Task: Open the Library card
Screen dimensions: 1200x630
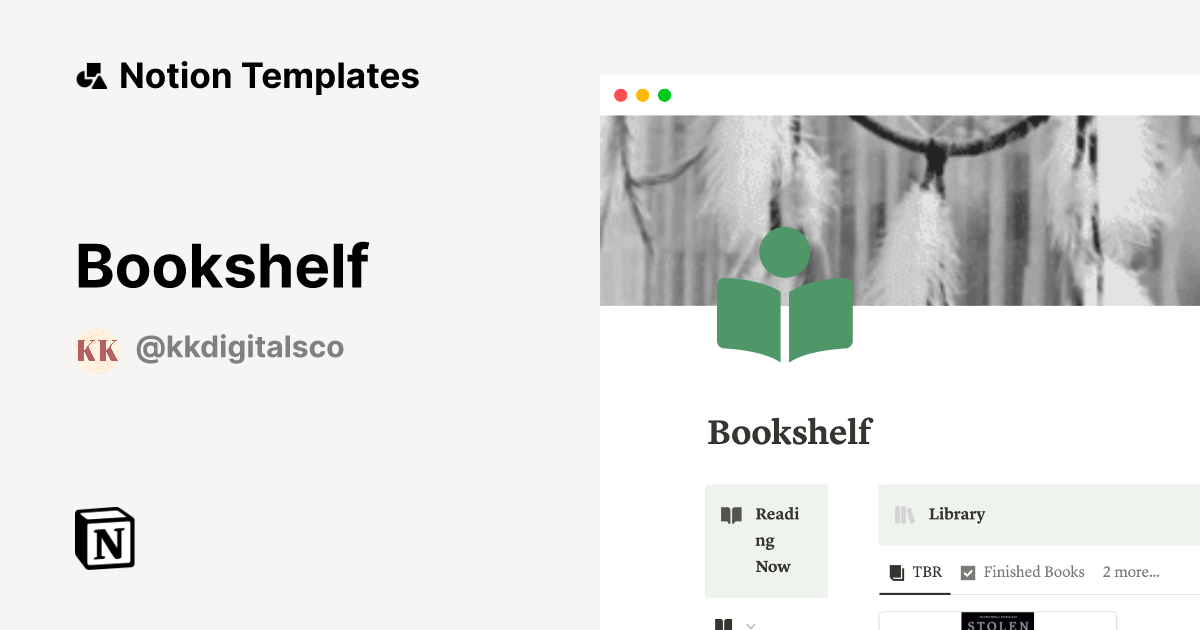Action: click(x=1000, y=514)
